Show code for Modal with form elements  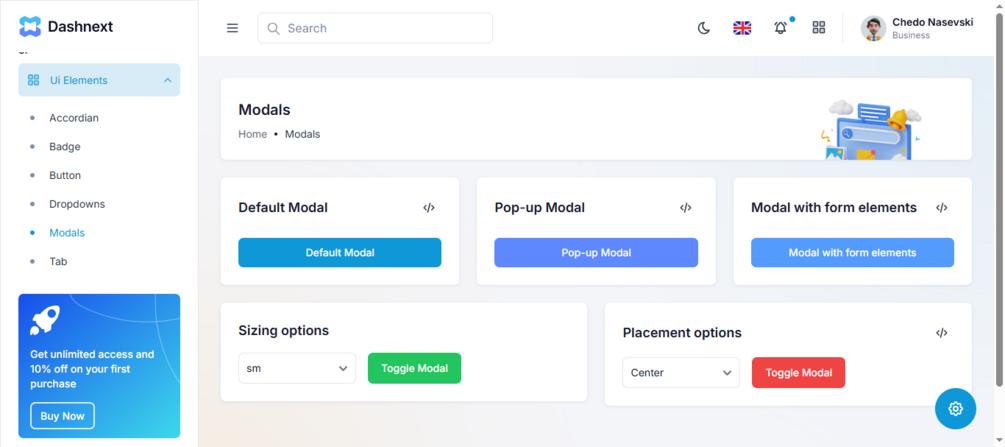click(x=942, y=208)
